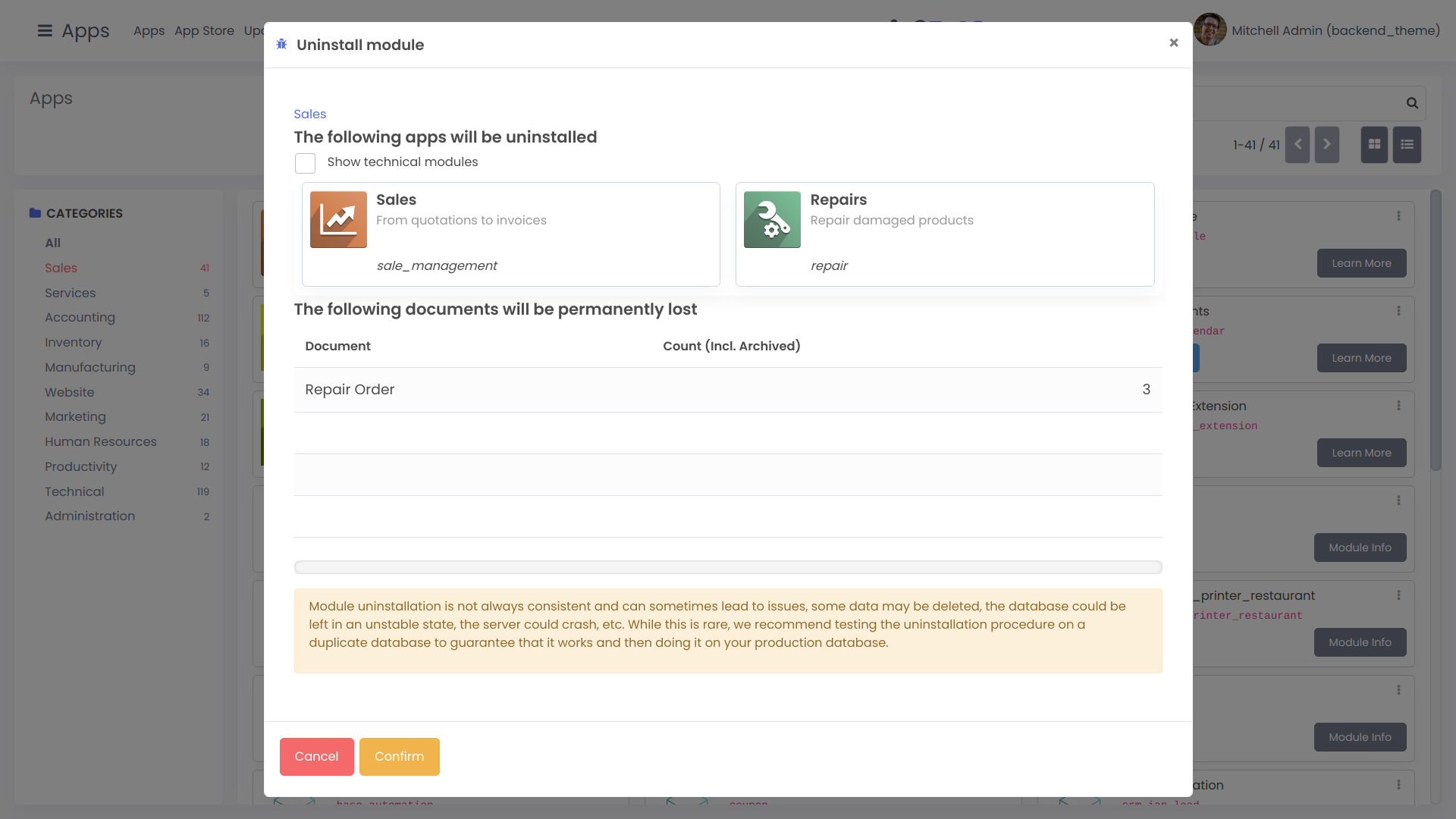Click the horizontal scrollbar below documents table
Image resolution: width=1456 pixels, height=819 pixels.
pyautogui.click(x=727, y=567)
